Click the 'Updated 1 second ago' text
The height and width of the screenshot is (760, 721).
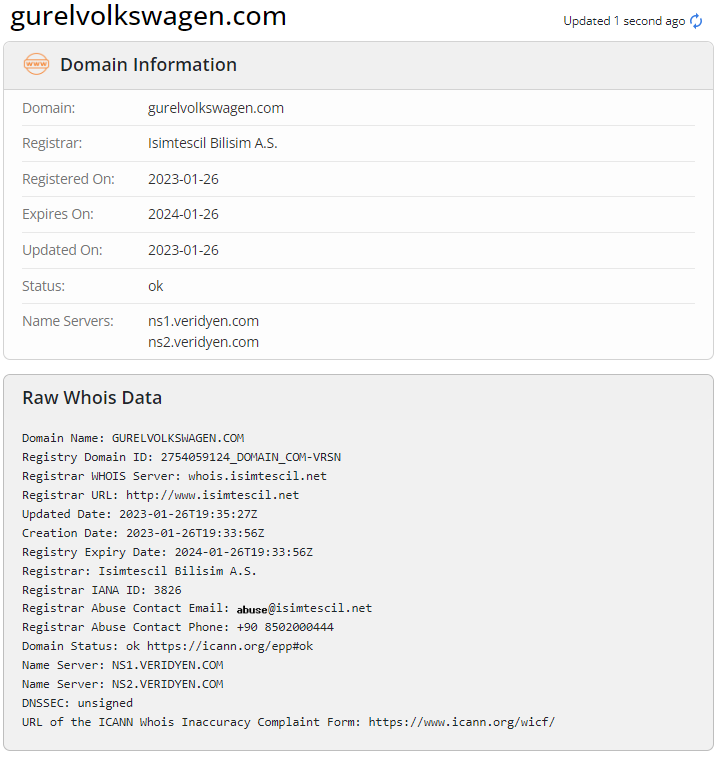click(624, 21)
